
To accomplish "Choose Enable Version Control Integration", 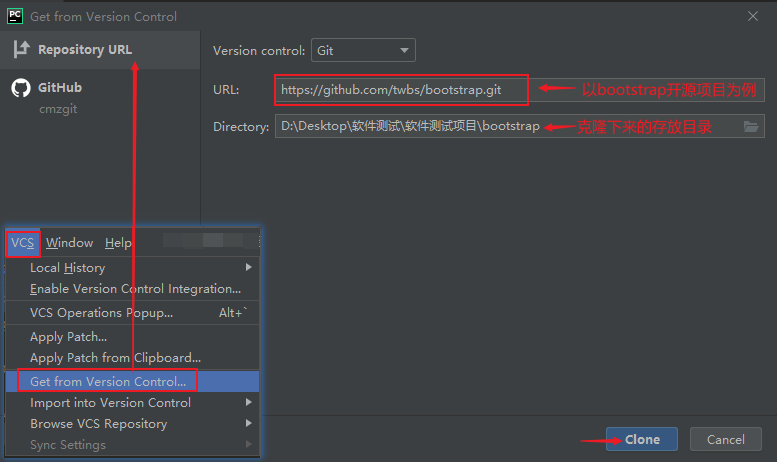I will coord(132,289).
